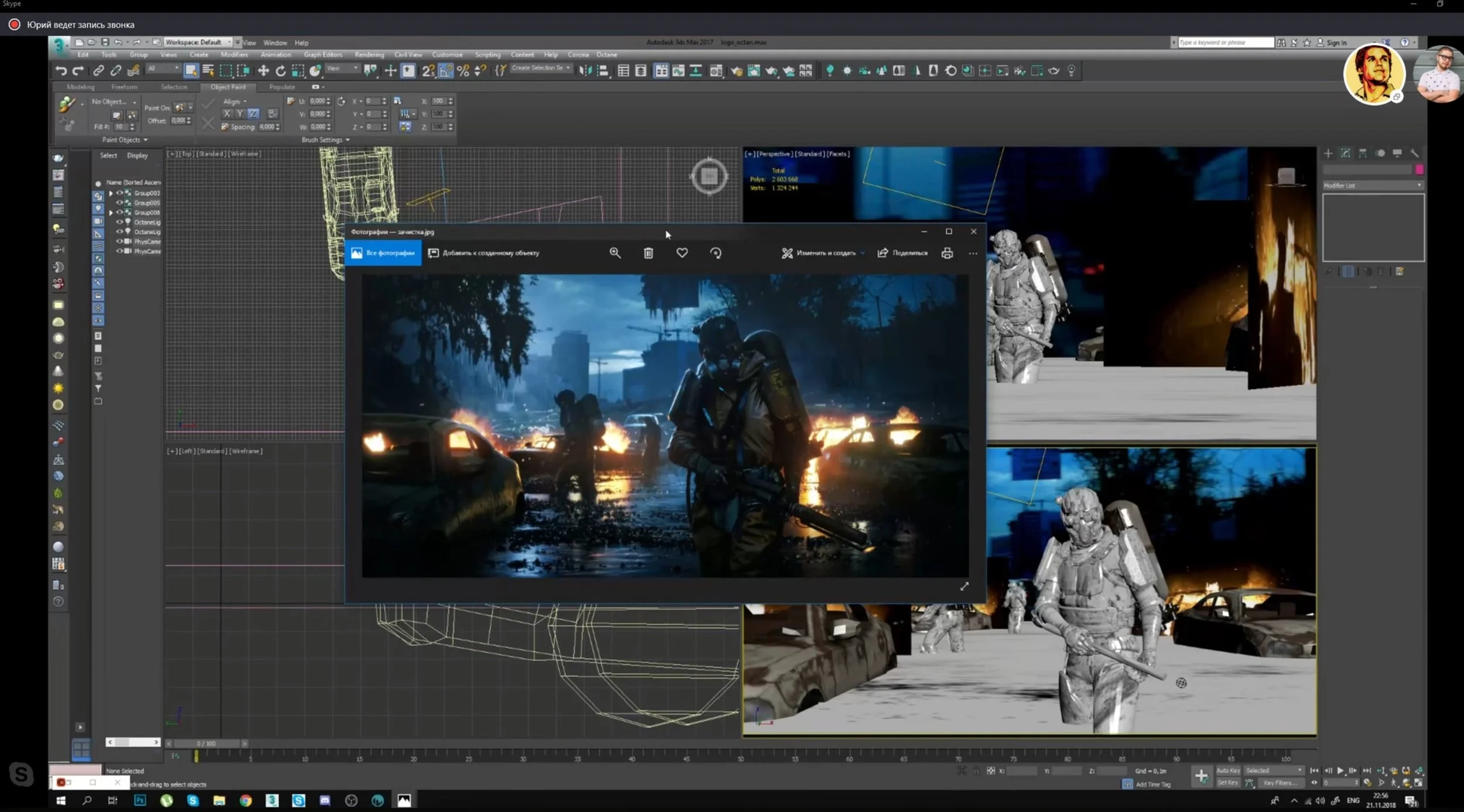The width and height of the screenshot is (1464, 812).
Task: Choose the Select and Scale tool
Action: (x=298, y=71)
